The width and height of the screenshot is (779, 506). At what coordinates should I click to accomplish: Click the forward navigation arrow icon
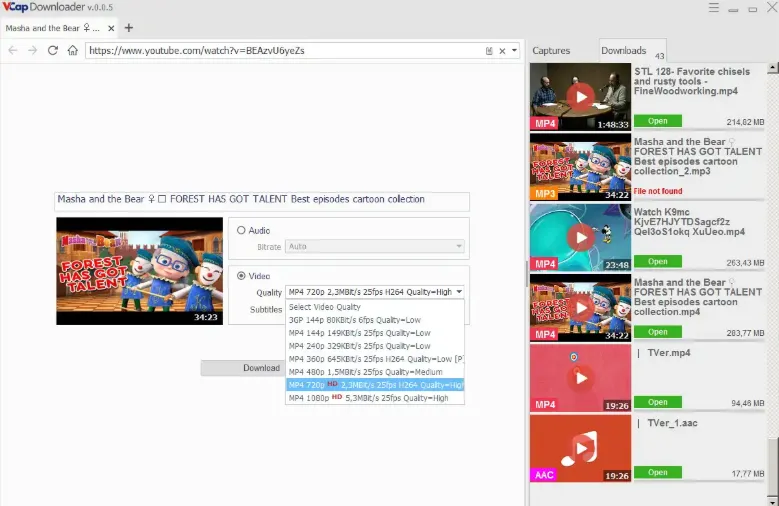point(33,50)
